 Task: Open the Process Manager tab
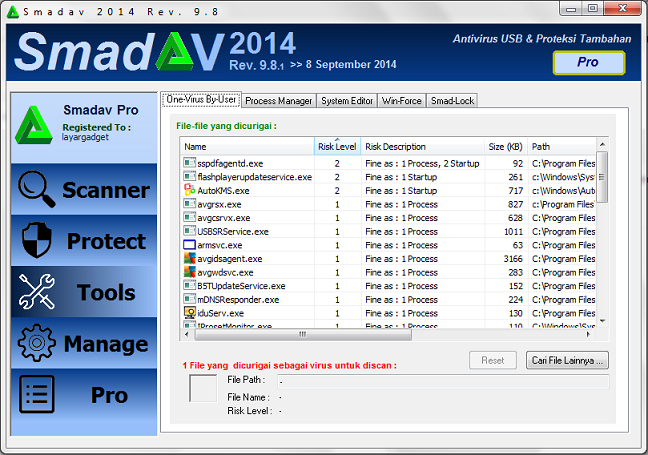click(x=279, y=101)
